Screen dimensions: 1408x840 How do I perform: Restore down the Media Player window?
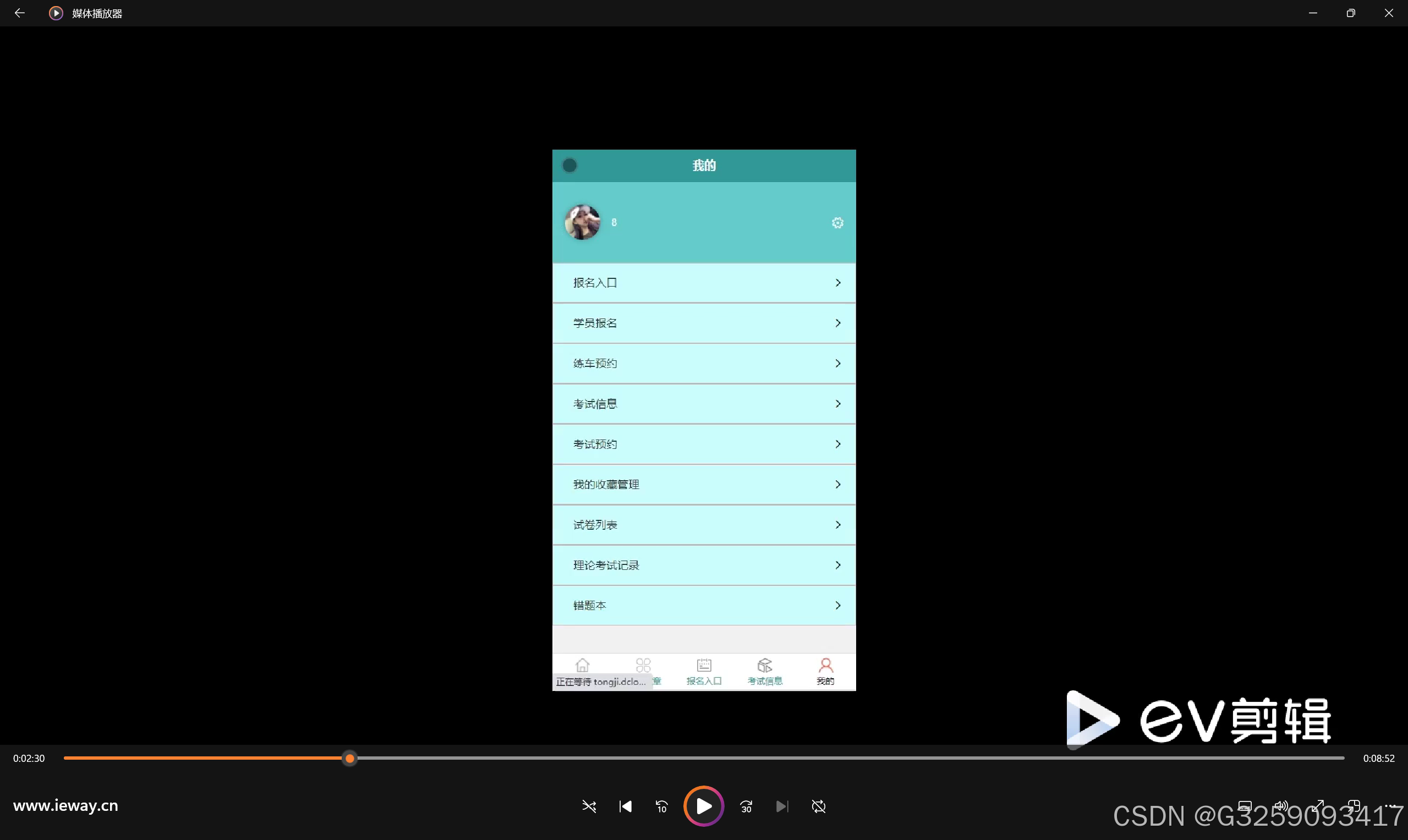[1351, 13]
